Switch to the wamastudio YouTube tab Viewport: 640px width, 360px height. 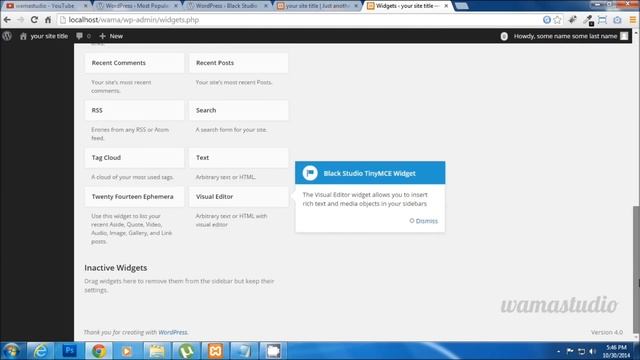pyautogui.click(x=46, y=6)
